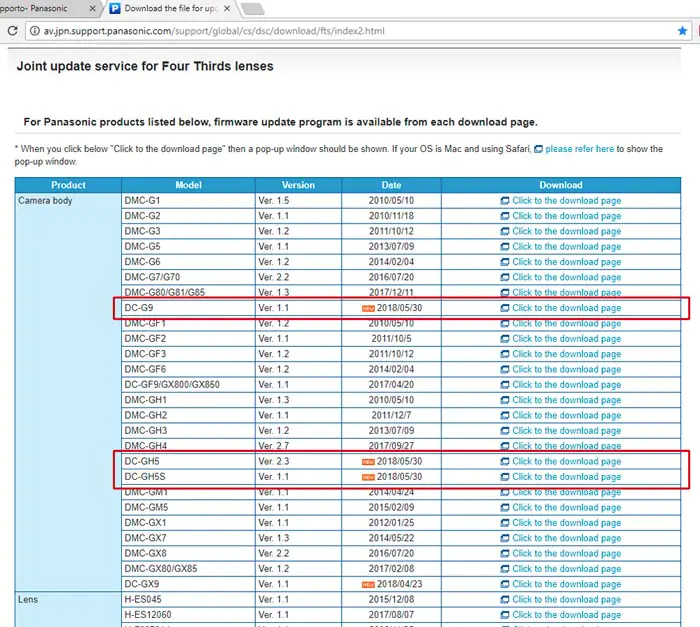Click pop-up icon in the H-ES045 download cell
This screenshot has height=627, width=700.
[504, 599]
